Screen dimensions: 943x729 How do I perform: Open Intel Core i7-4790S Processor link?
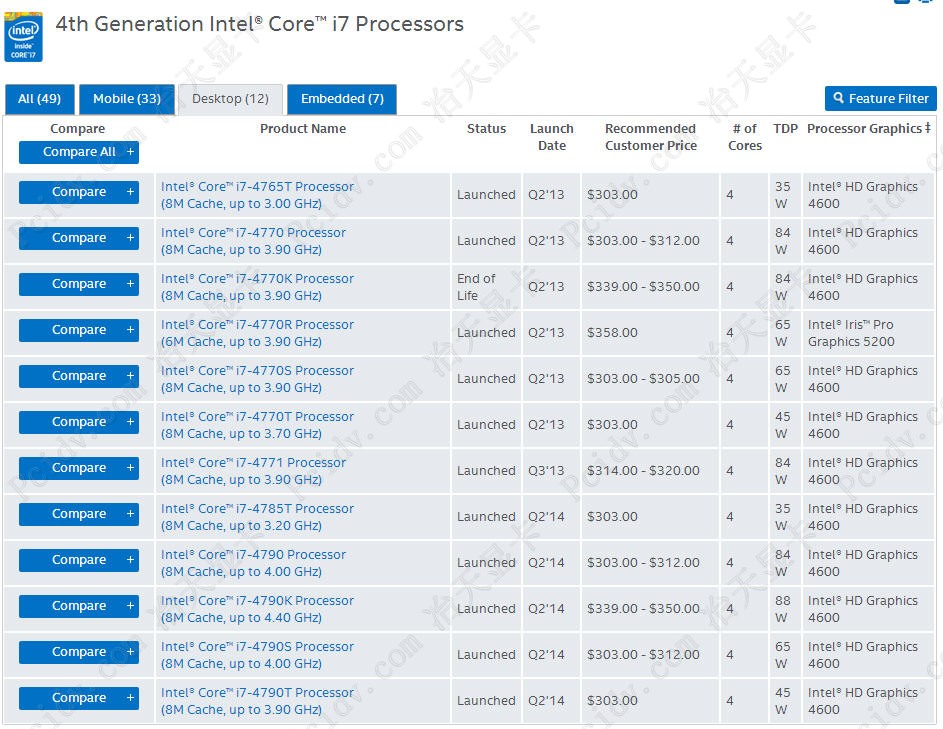click(257, 656)
